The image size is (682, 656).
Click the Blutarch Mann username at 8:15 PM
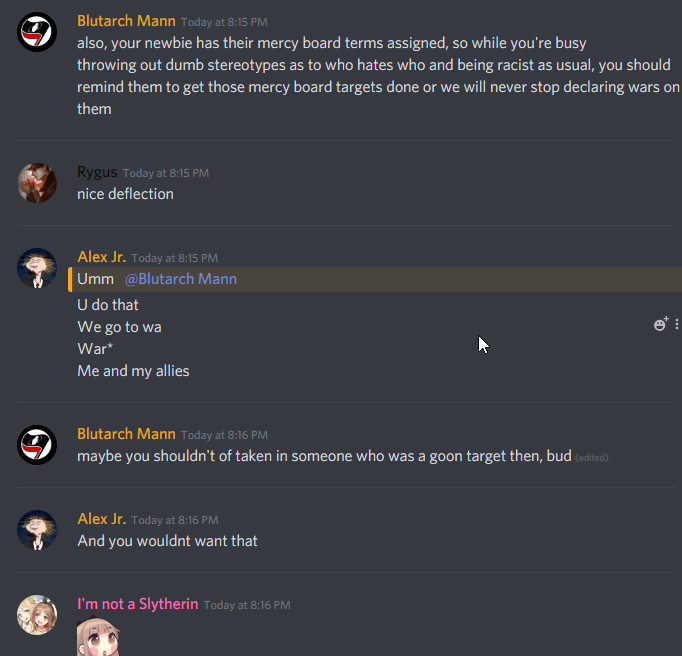(x=126, y=21)
